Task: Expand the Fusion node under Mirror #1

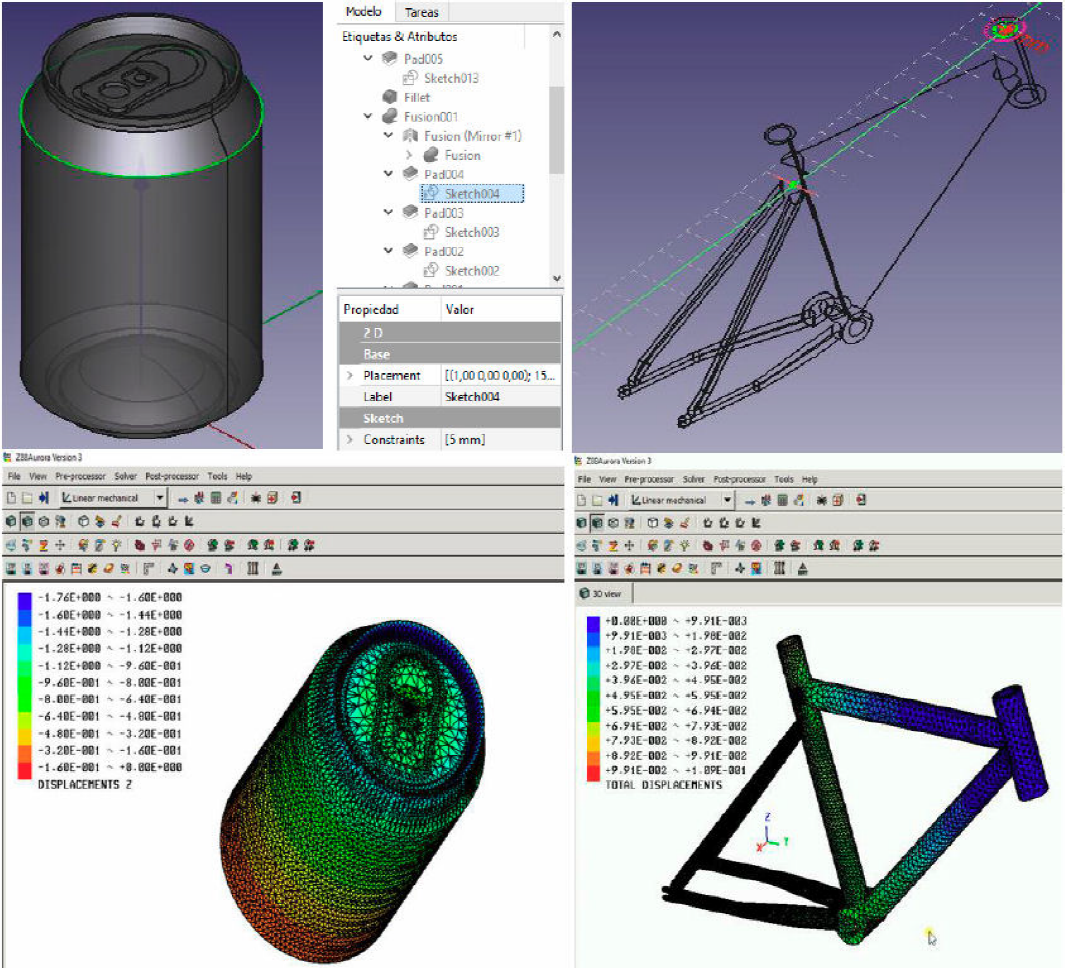Action: 409,155
